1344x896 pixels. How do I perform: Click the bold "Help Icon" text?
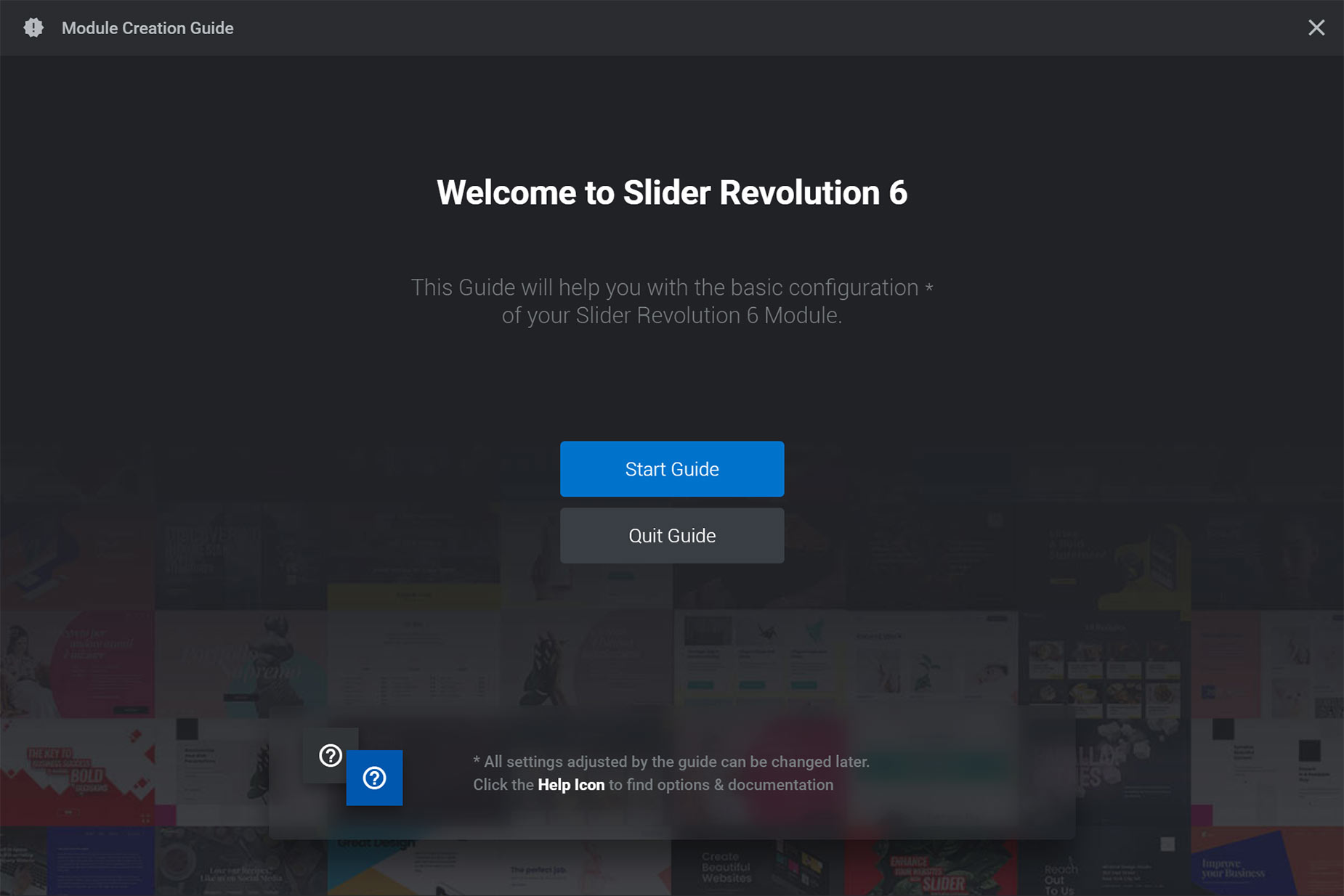point(571,785)
